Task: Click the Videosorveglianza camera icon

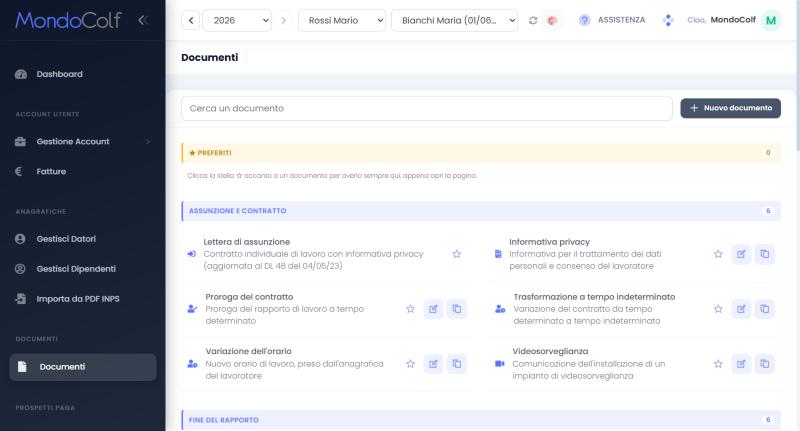Action: tap(499, 364)
